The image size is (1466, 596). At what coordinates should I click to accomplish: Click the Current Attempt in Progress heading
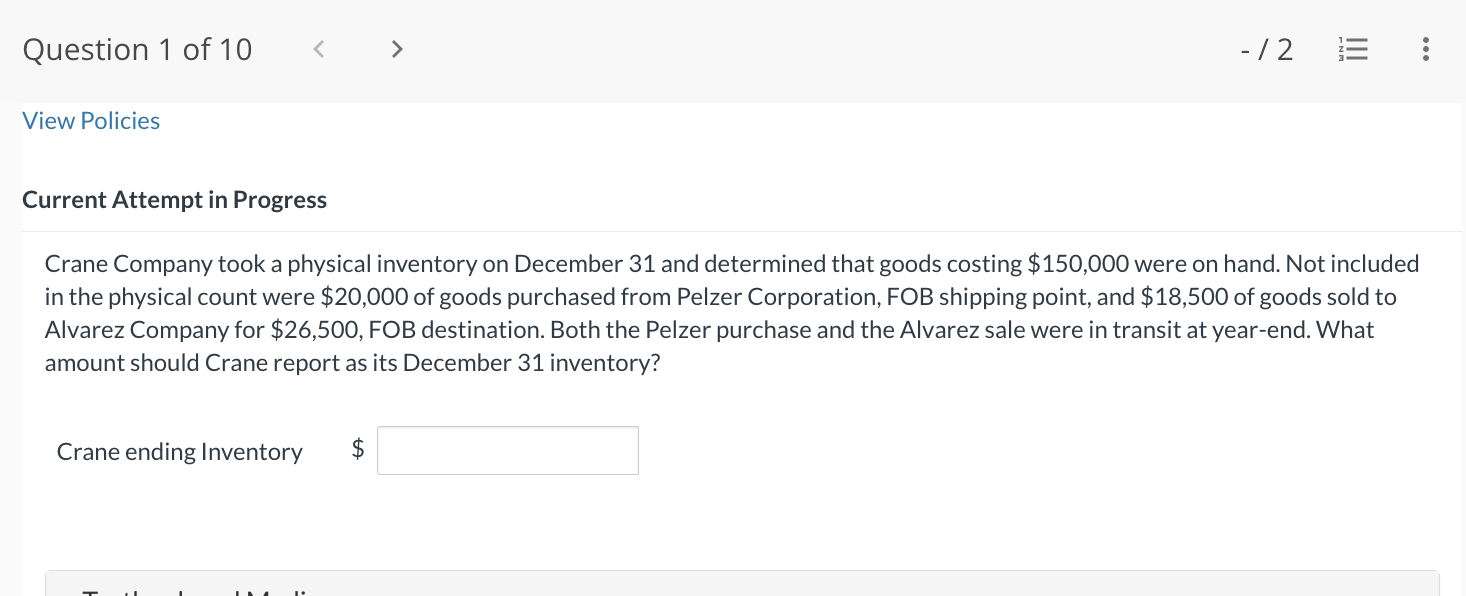point(174,200)
